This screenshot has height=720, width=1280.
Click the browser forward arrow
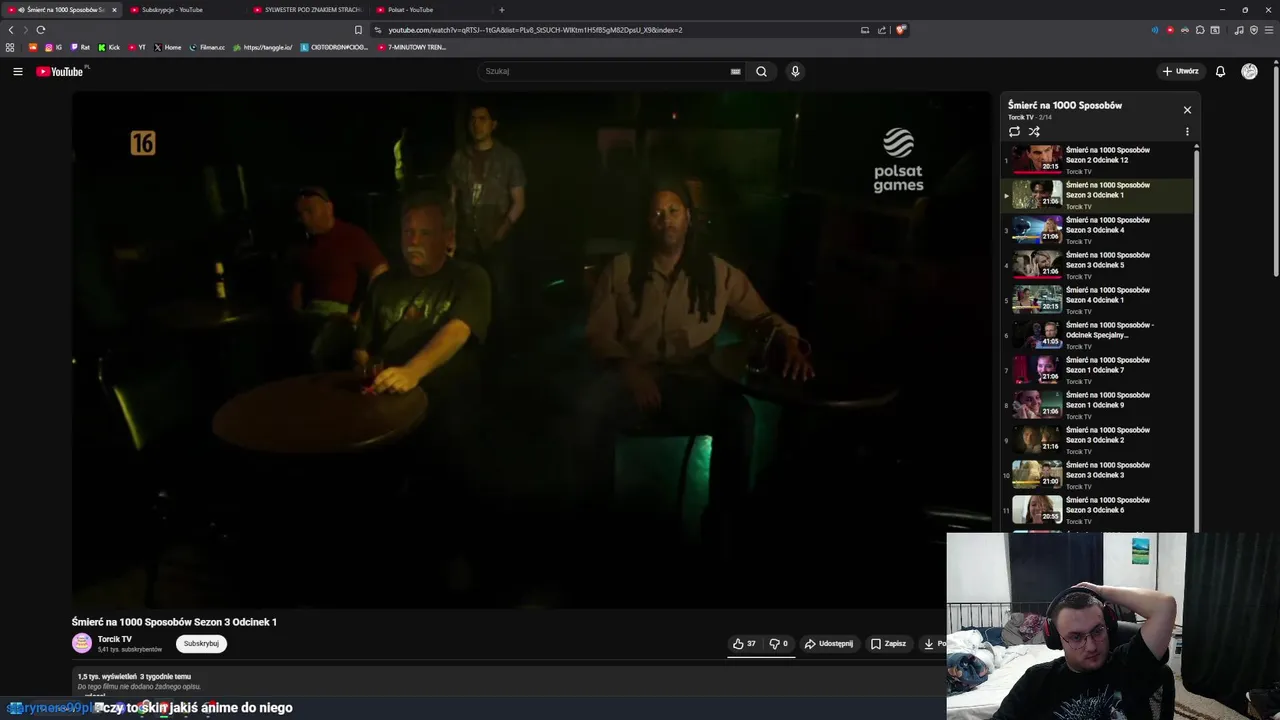point(24,30)
